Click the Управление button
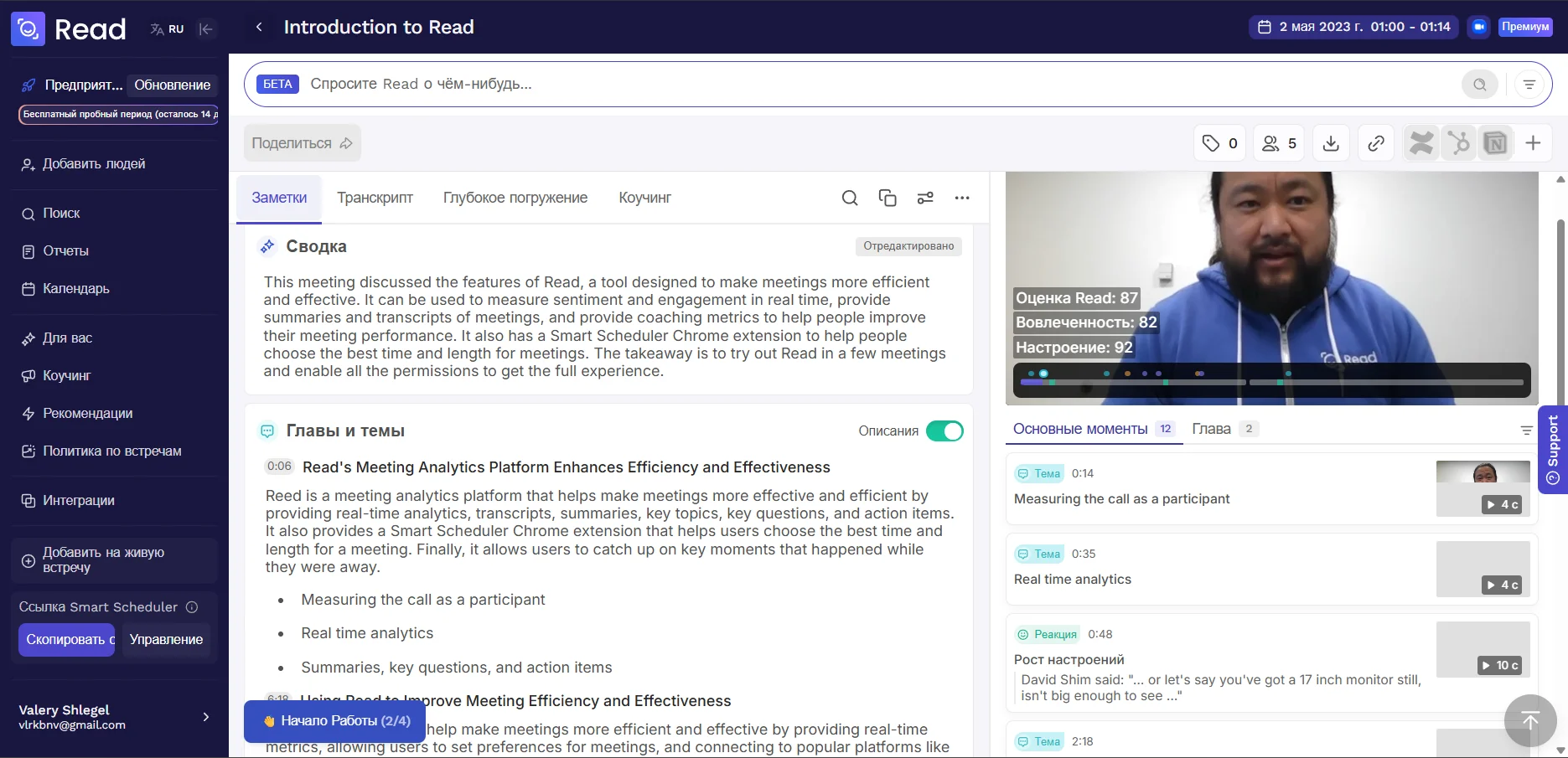 166,639
